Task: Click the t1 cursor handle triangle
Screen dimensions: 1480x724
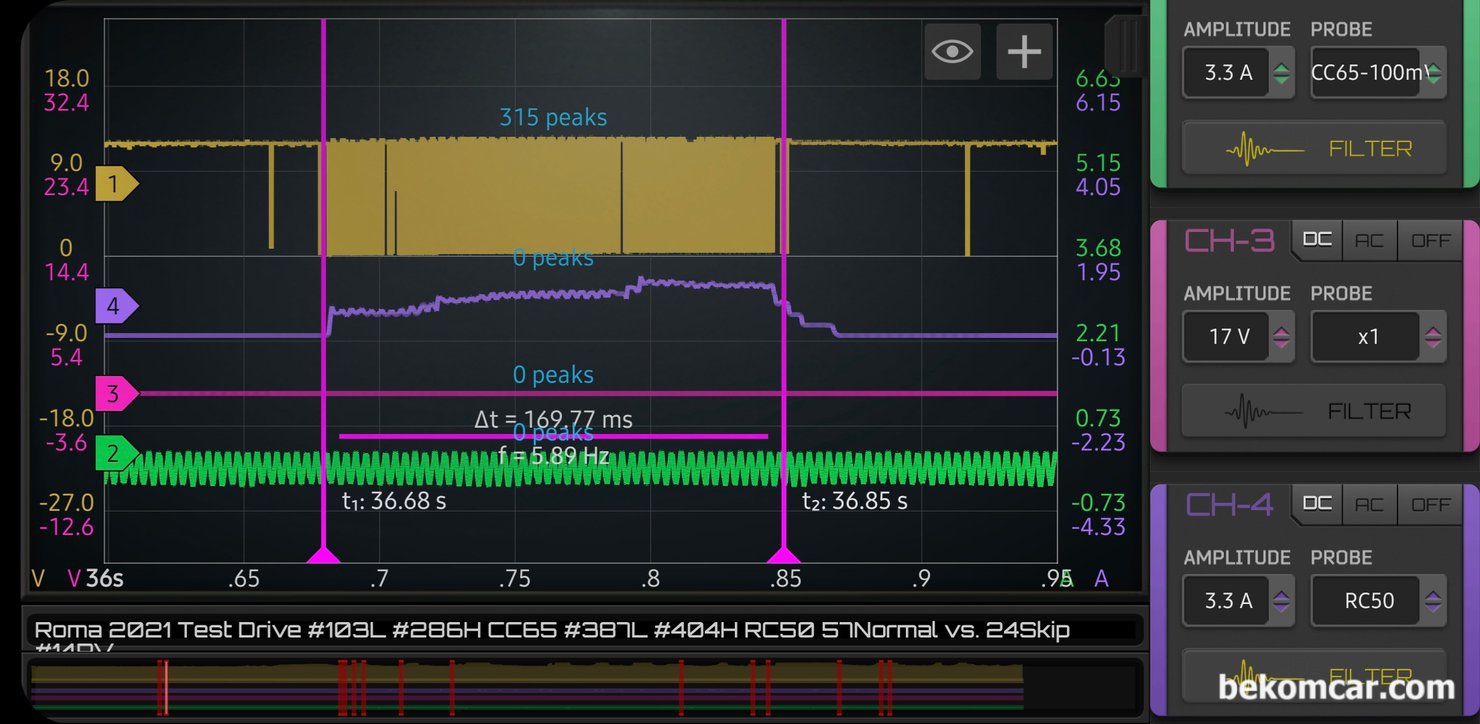Action: [x=323, y=554]
